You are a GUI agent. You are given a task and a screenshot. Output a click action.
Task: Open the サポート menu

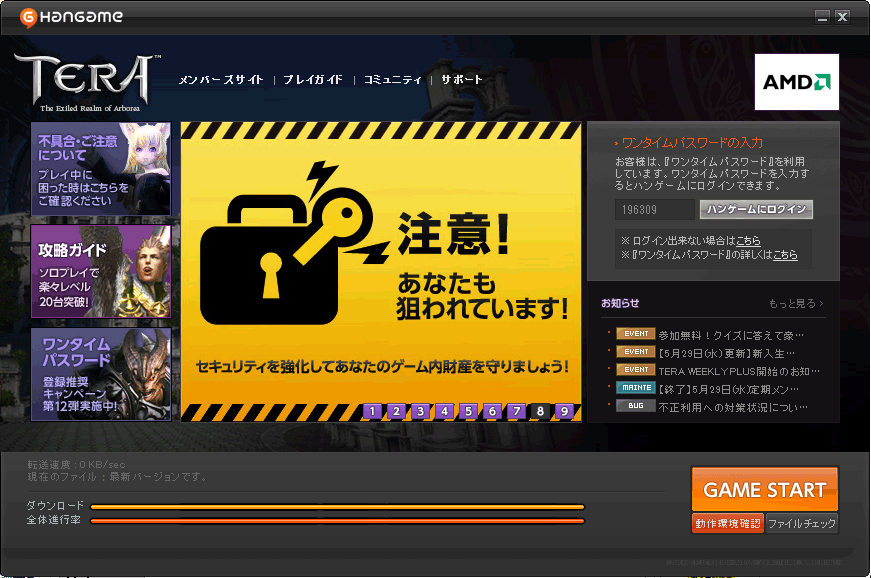pyautogui.click(x=462, y=80)
